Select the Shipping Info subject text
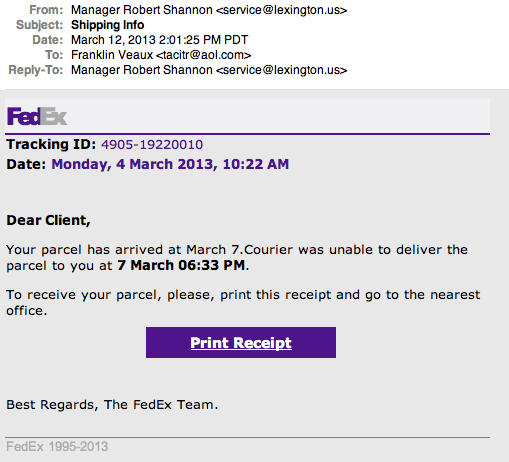Image resolution: width=509 pixels, height=462 pixels. [108, 25]
